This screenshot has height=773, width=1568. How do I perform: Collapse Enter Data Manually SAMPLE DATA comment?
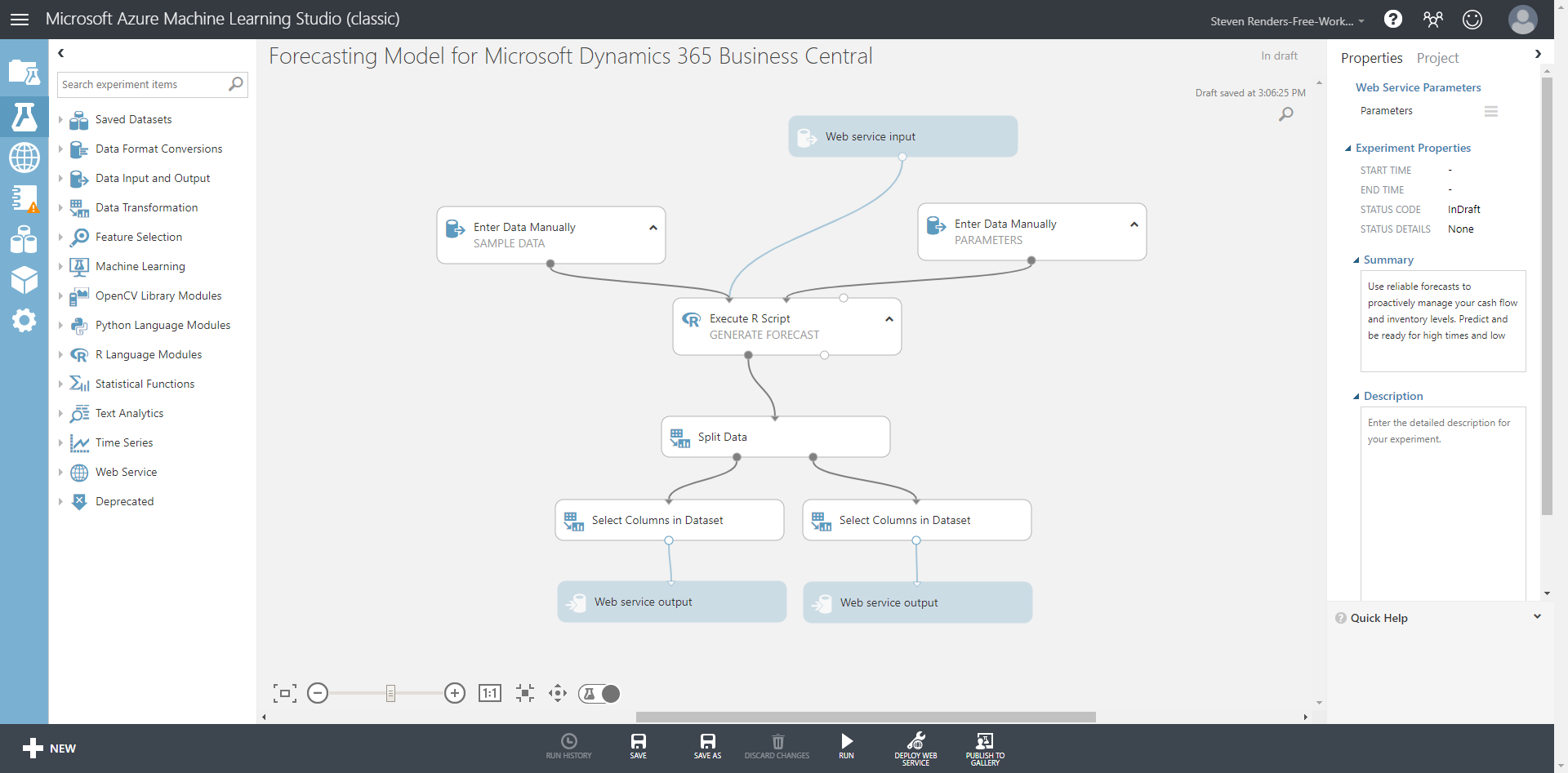pos(653,228)
